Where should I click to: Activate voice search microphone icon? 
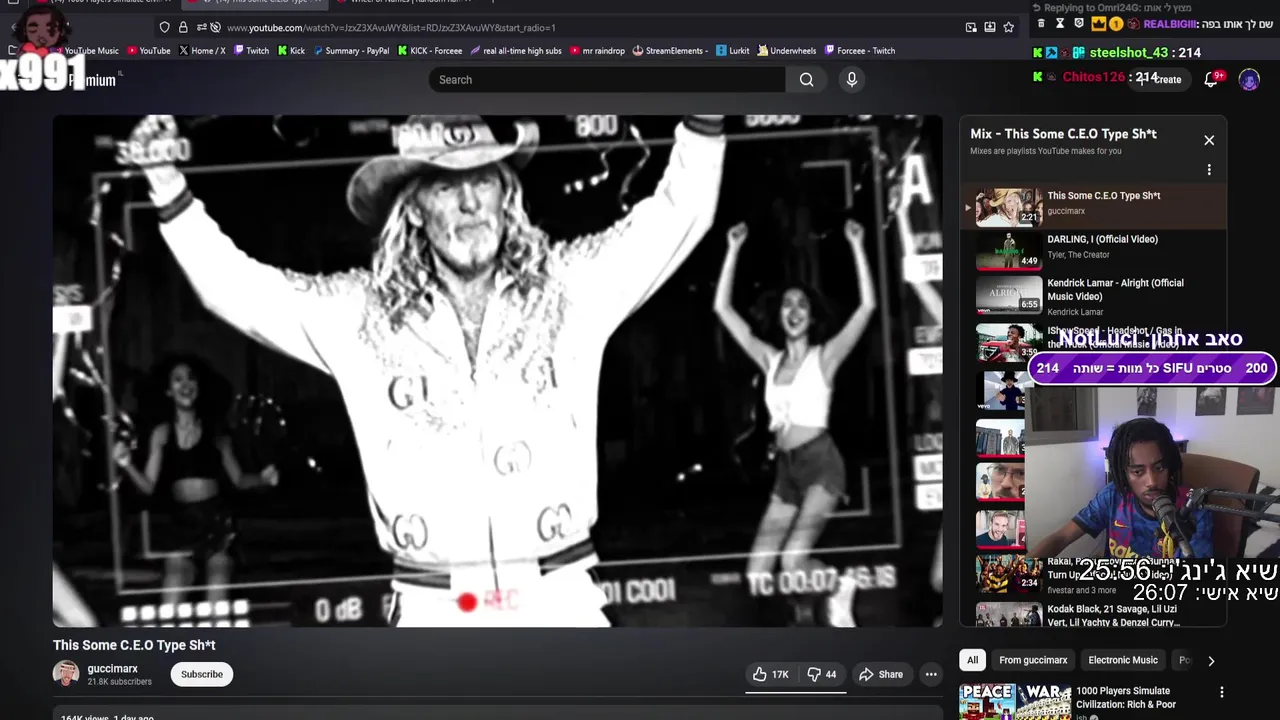click(x=852, y=80)
